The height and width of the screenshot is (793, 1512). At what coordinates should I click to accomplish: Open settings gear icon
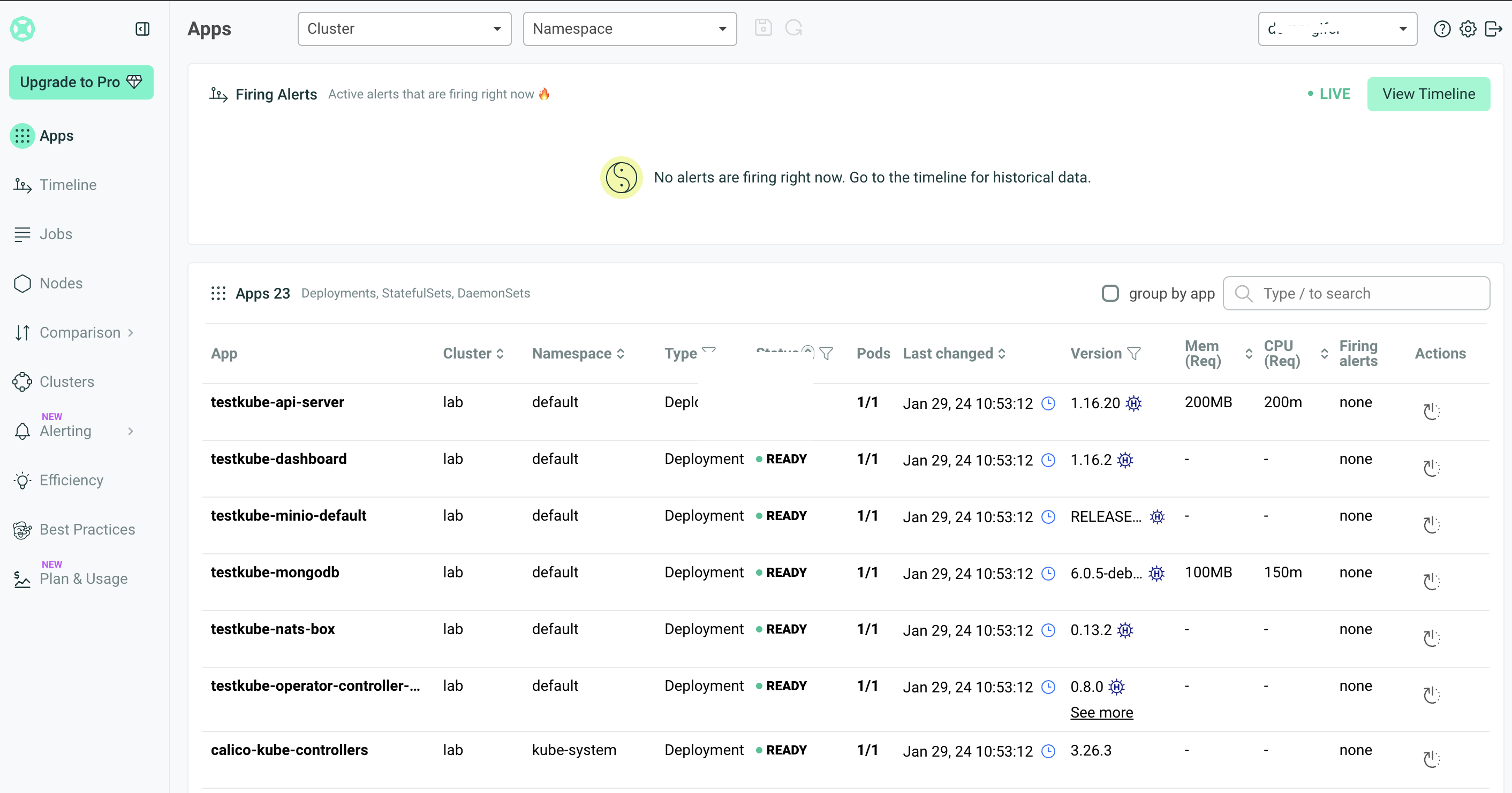(1468, 29)
